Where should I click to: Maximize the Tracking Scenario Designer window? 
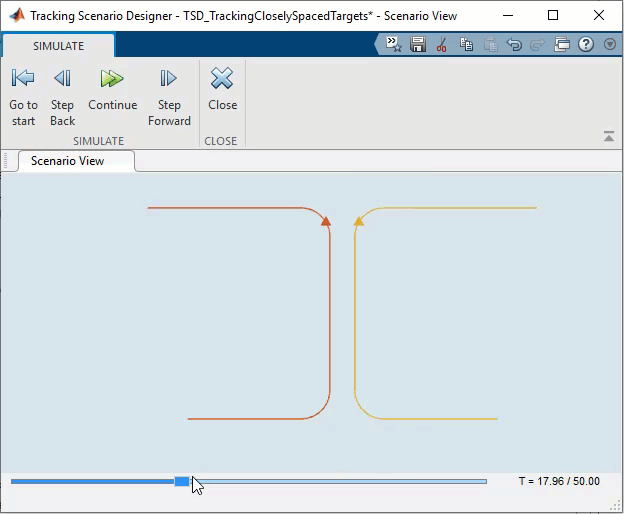pyautogui.click(x=553, y=16)
